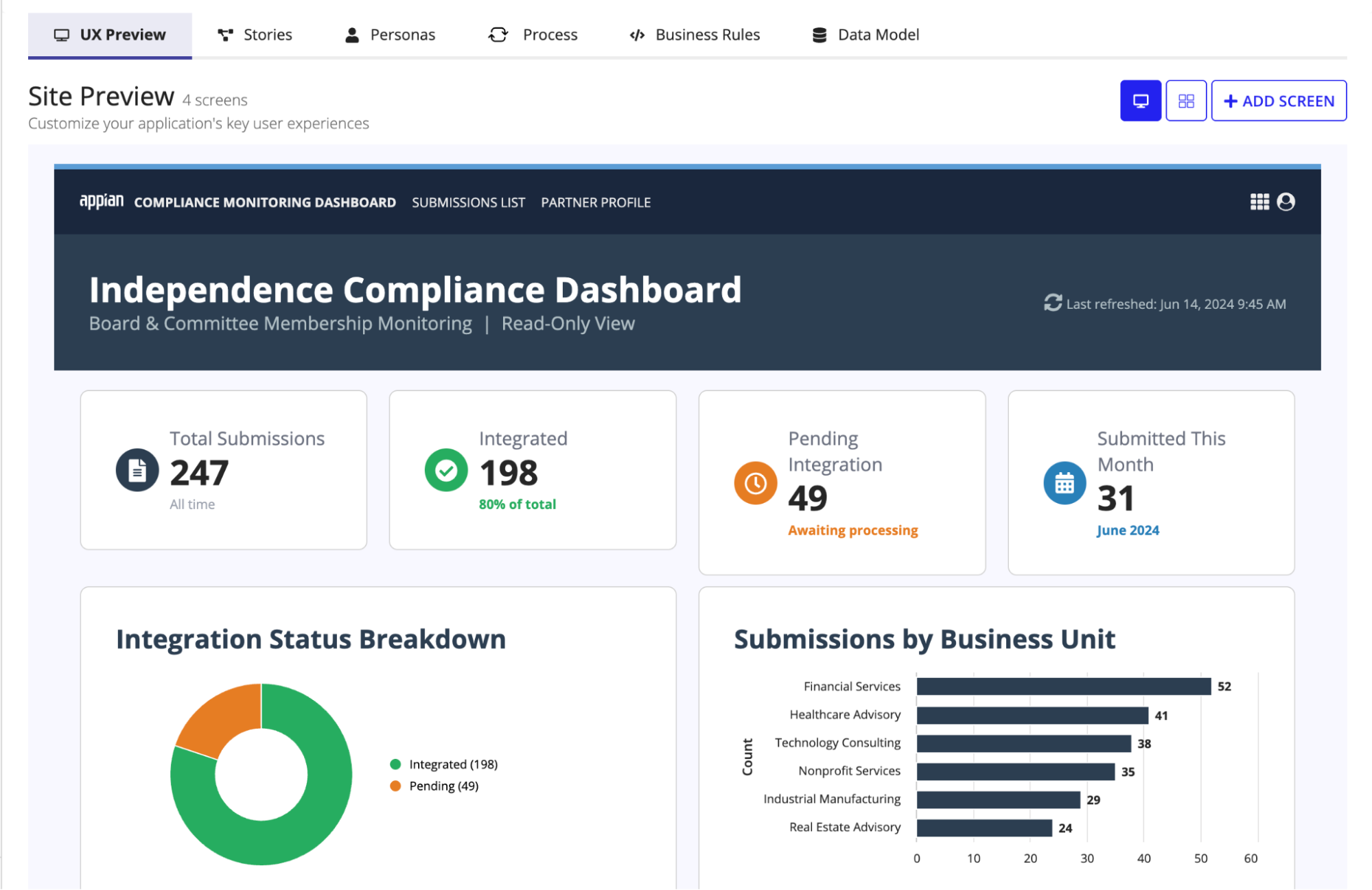The image size is (1372, 890).
Task: Open the app launcher grid icon
Action: point(1259,202)
